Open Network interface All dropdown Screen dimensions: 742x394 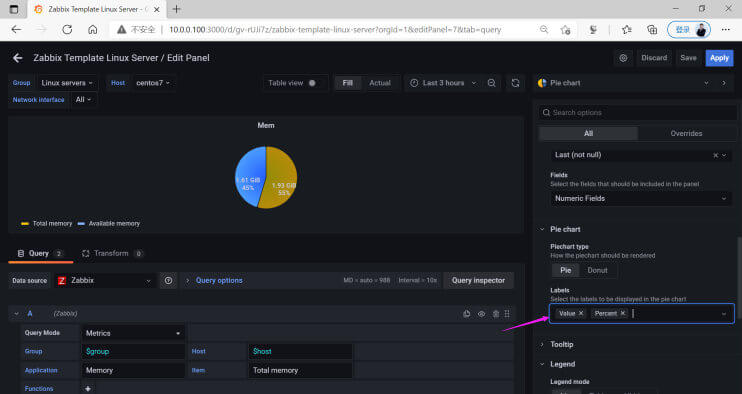tap(83, 99)
